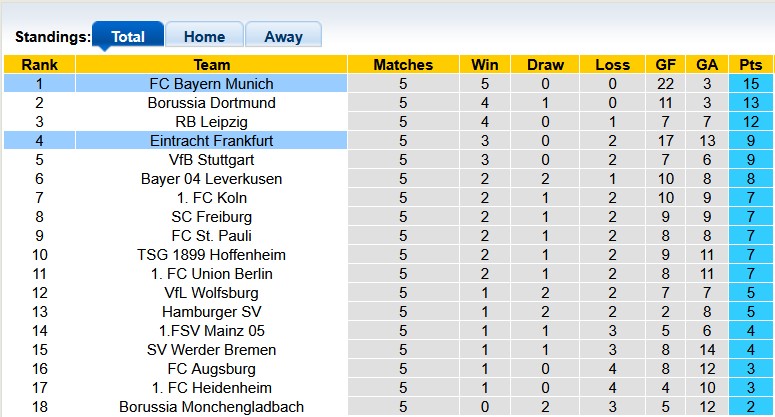The image size is (775, 417).
Task: Open Borussia Monchengladbach team link
Action: coord(211,407)
